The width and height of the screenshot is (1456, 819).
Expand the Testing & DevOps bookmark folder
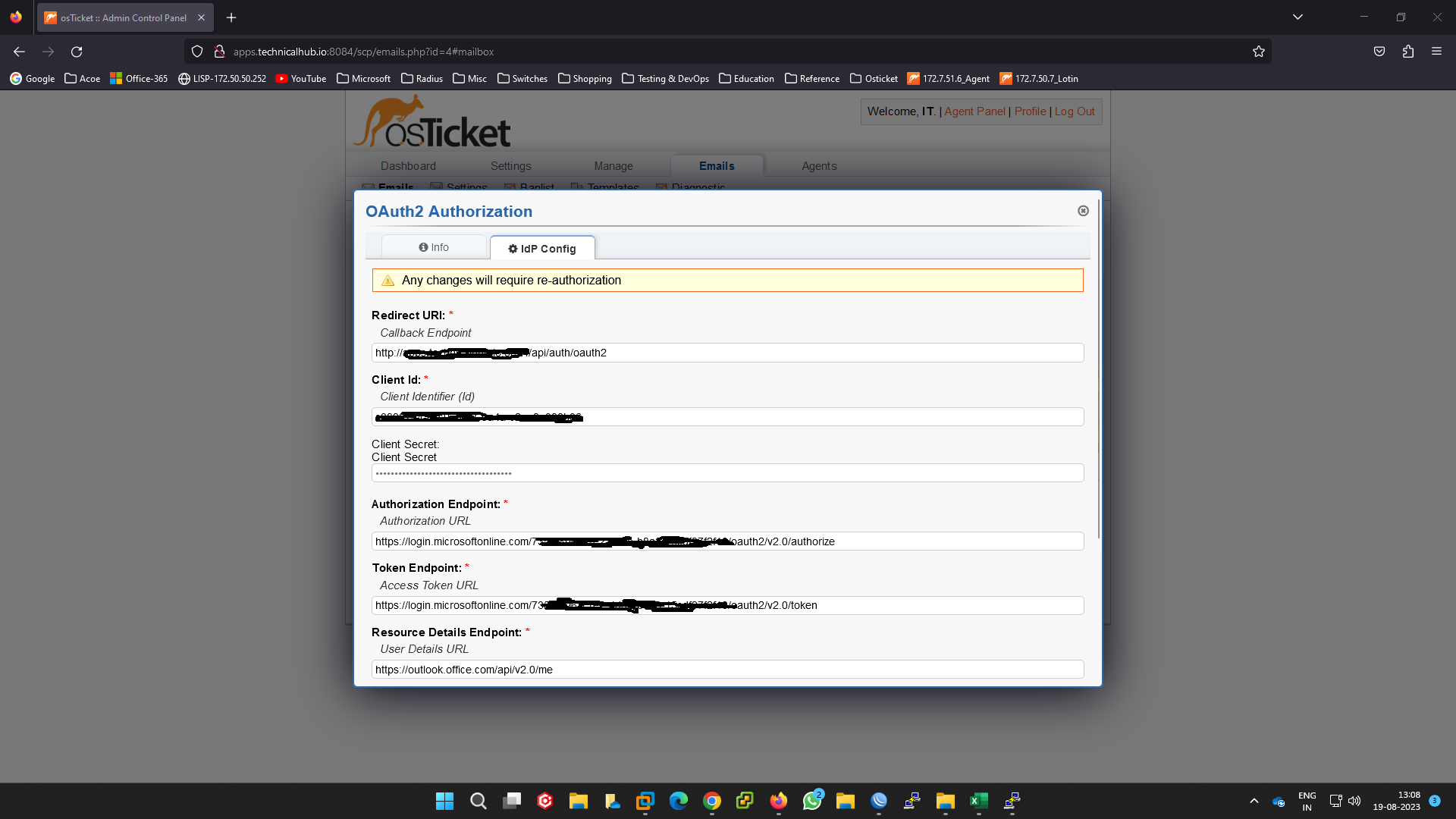tap(665, 78)
